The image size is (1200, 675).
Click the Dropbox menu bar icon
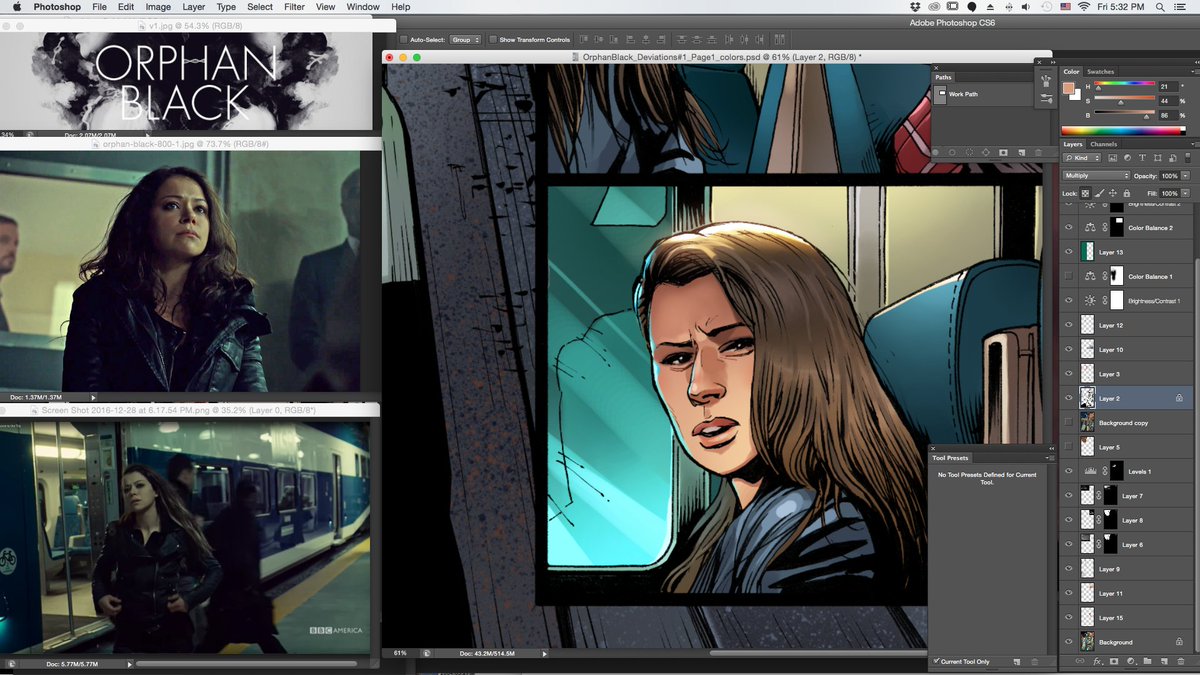point(915,7)
